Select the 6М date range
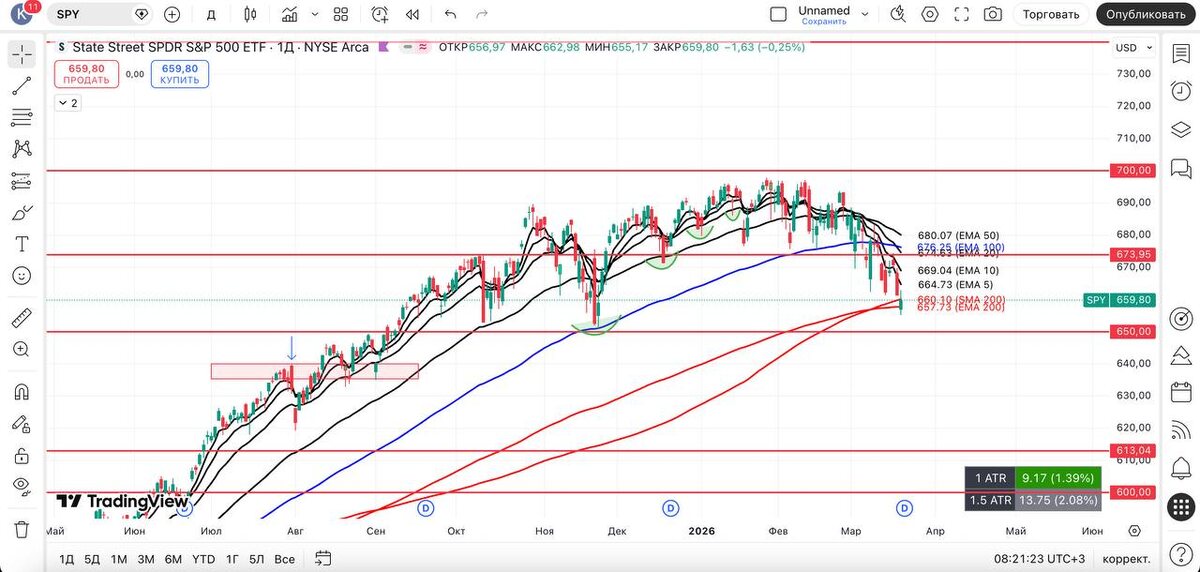This screenshot has width=1200, height=572. tap(173, 558)
